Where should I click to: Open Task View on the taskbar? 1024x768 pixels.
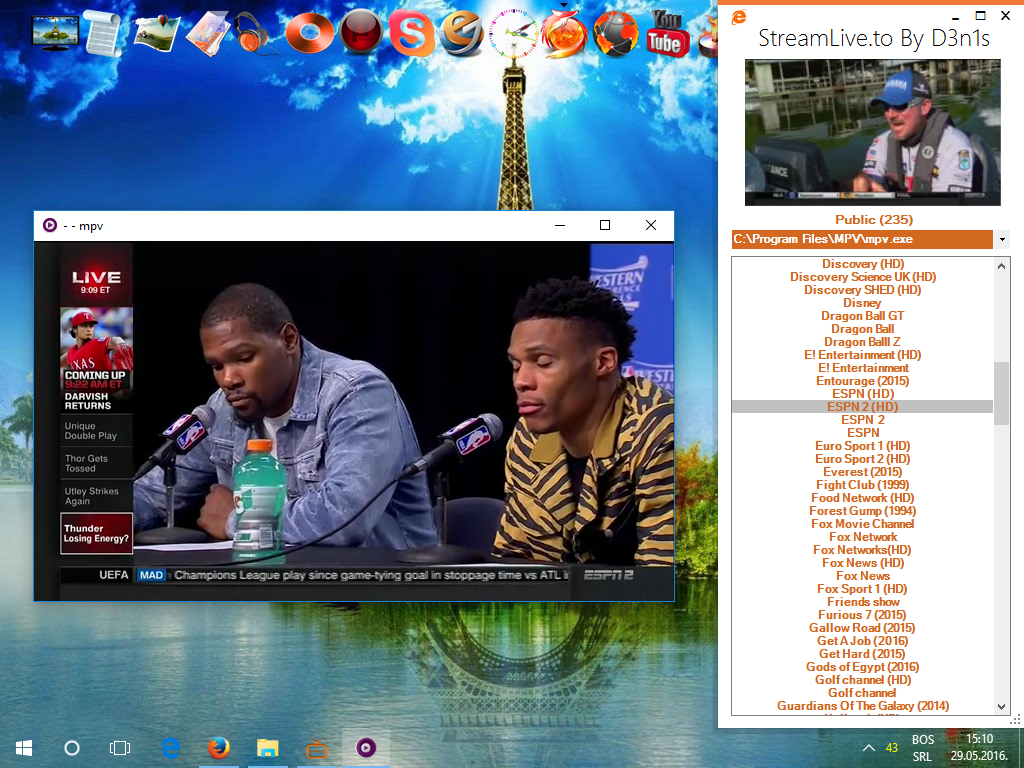point(120,748)
